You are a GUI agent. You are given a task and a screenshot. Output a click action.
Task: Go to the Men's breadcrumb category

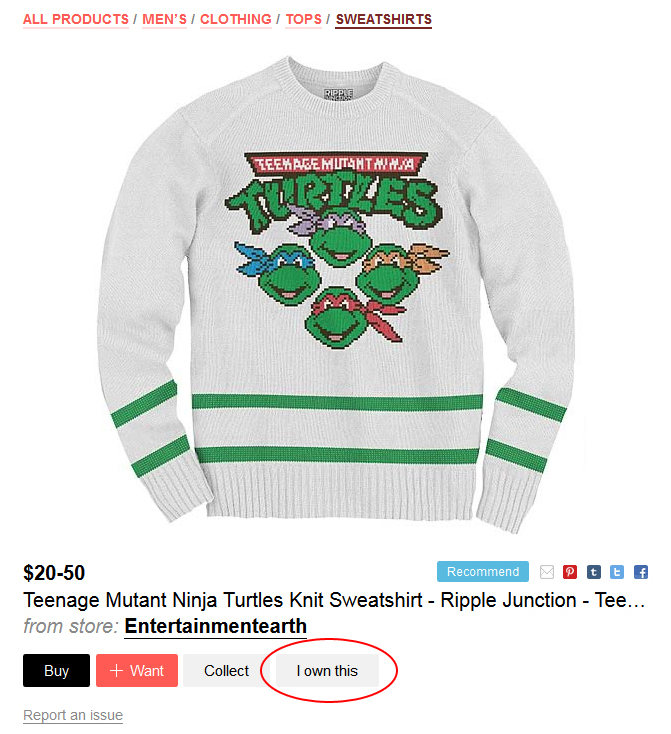(x=164, y=19)
